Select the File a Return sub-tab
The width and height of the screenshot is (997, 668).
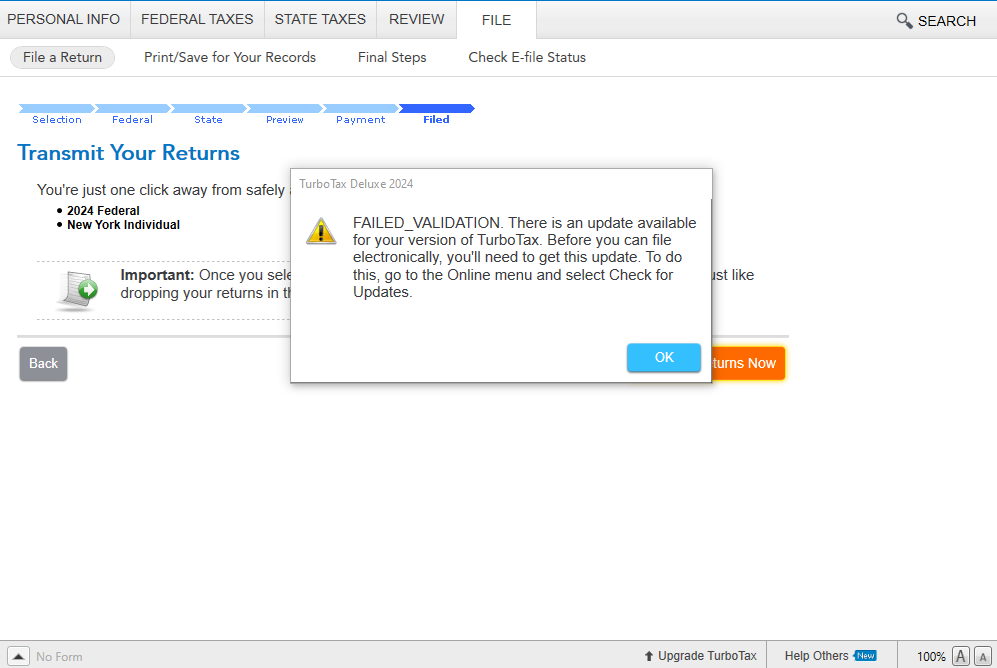[62, 57]
